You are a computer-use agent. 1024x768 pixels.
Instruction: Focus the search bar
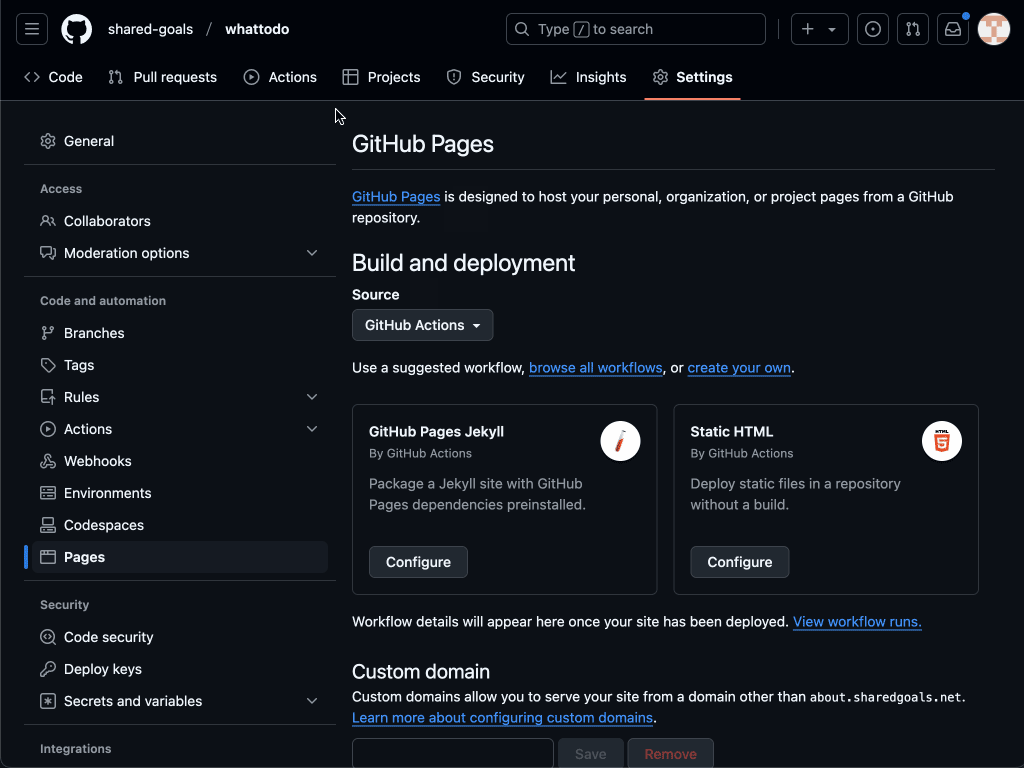[635, 29]
